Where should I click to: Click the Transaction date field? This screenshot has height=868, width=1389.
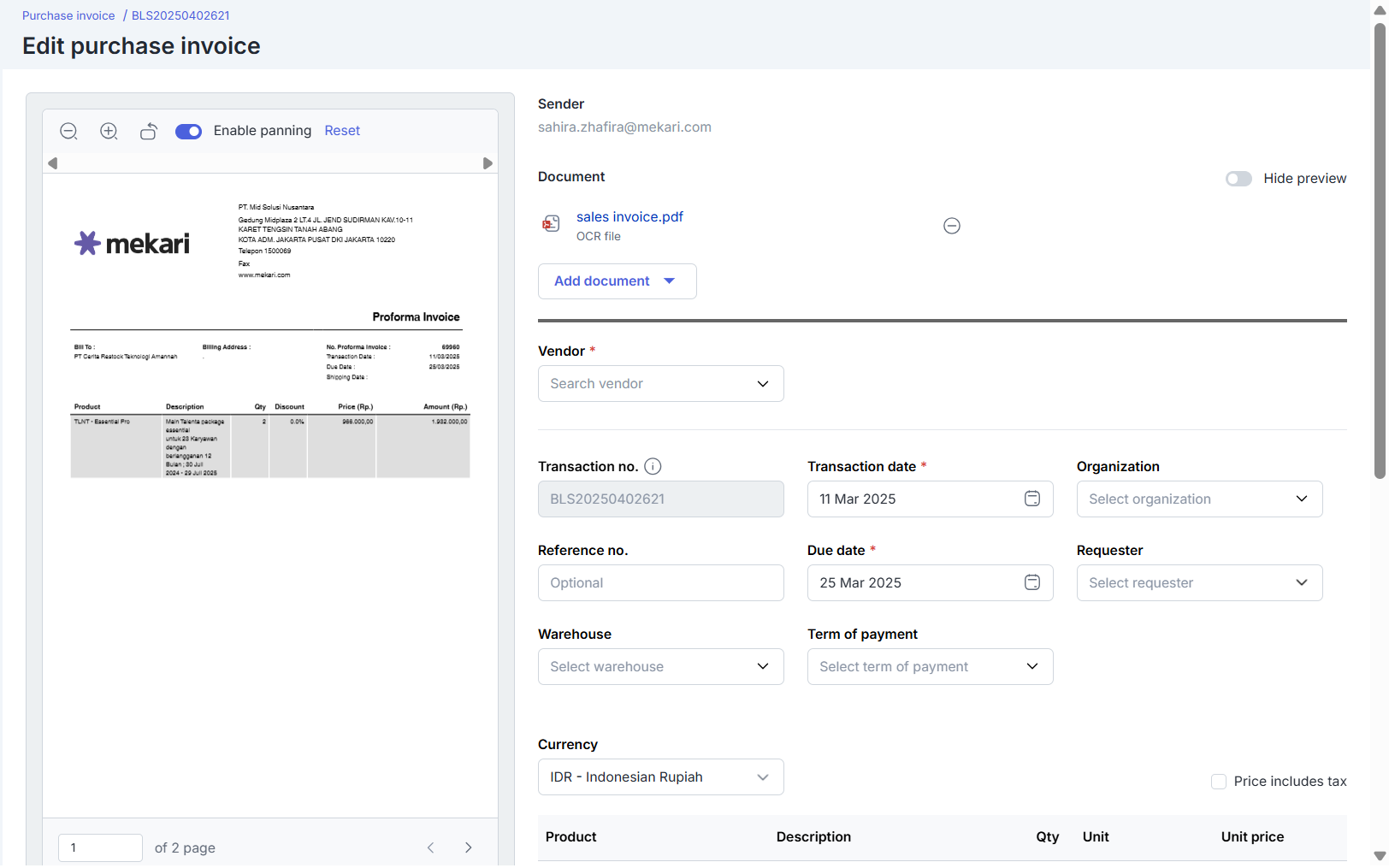(931, 499)
